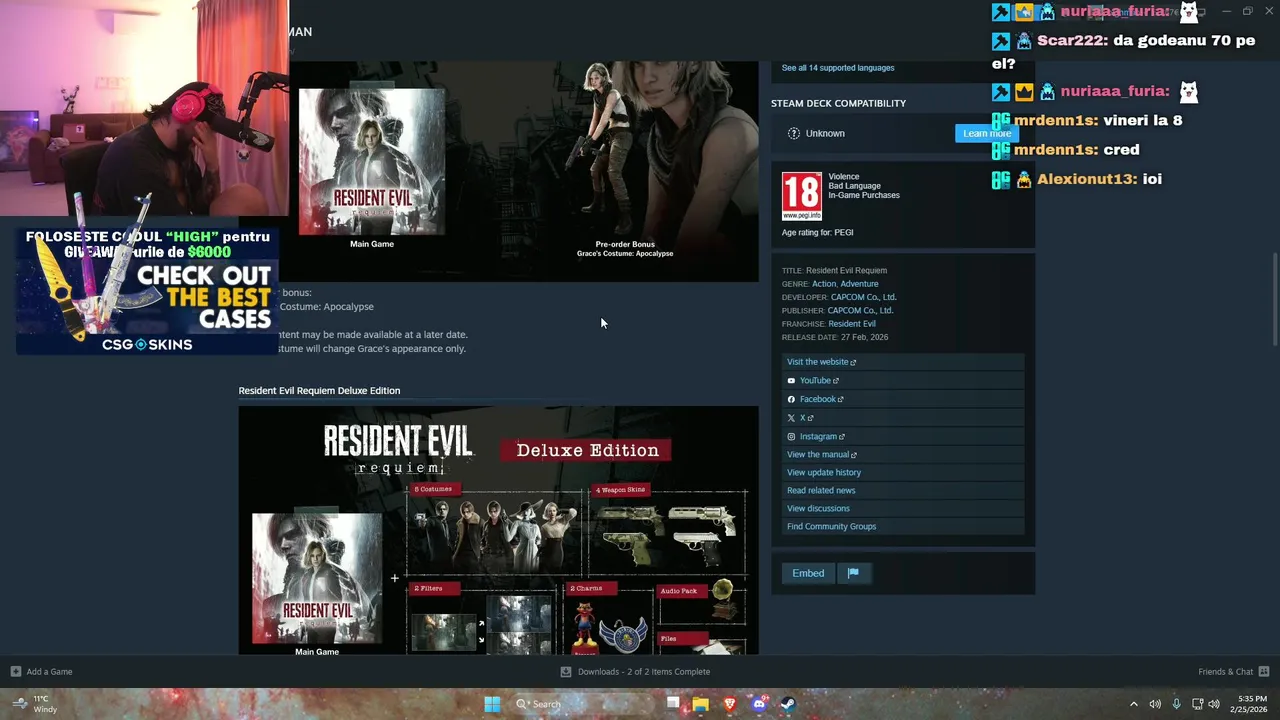Click the Embed button
This screenshot has width=1280, height=720.
point(808,573)
